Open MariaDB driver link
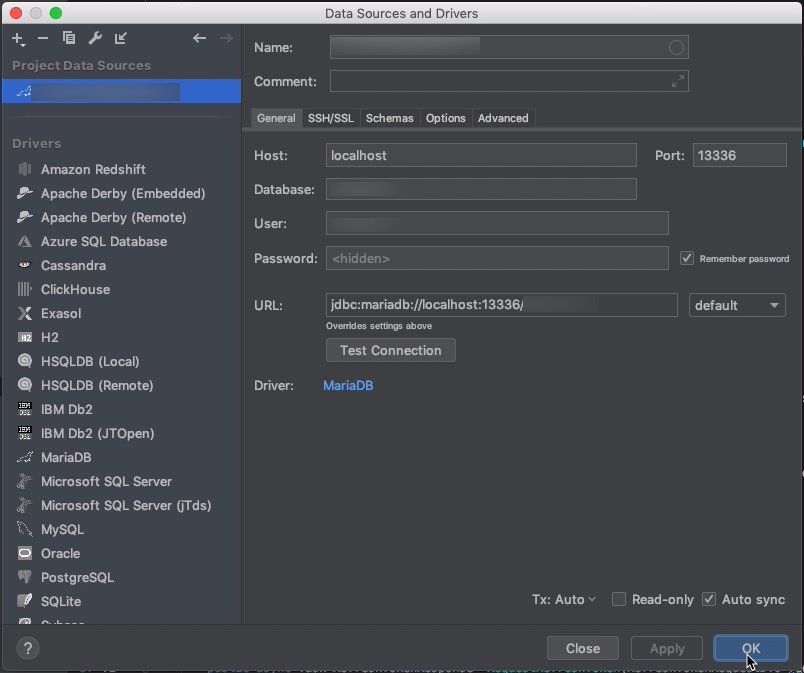Screen dimensions: 804x673 (x=348, y=386)
